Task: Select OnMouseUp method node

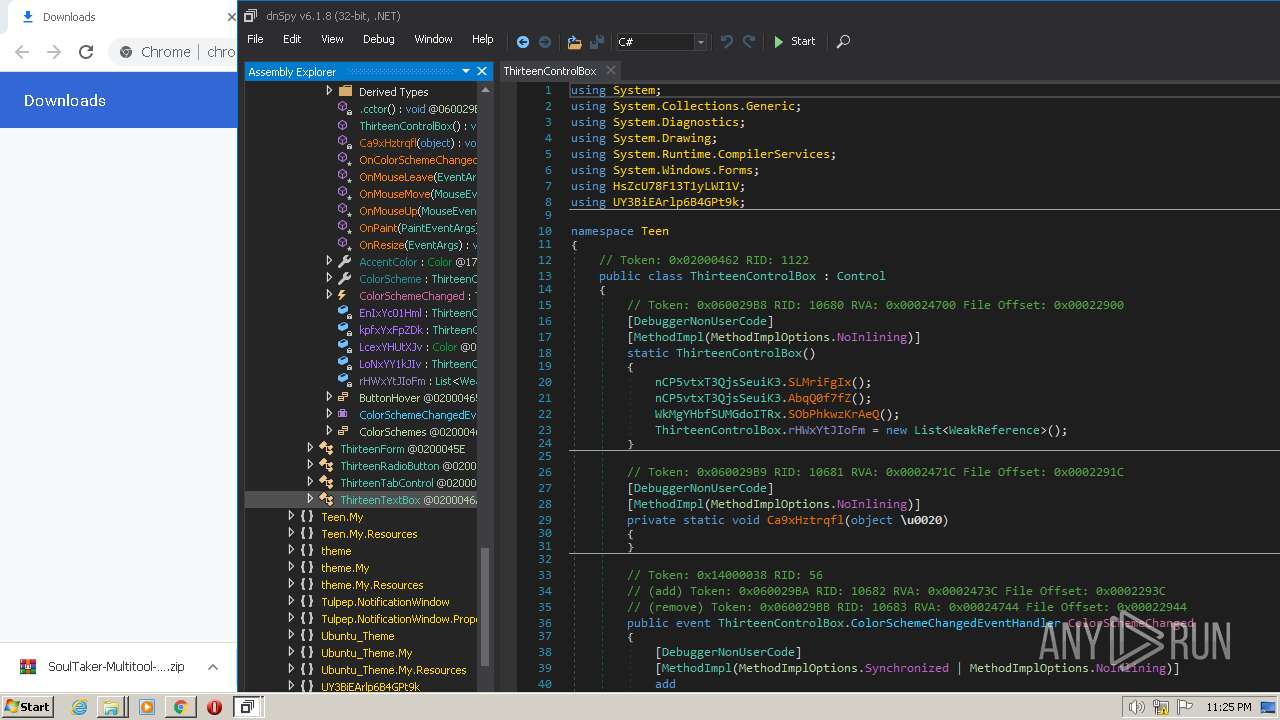Action: (x=418, y=211)
